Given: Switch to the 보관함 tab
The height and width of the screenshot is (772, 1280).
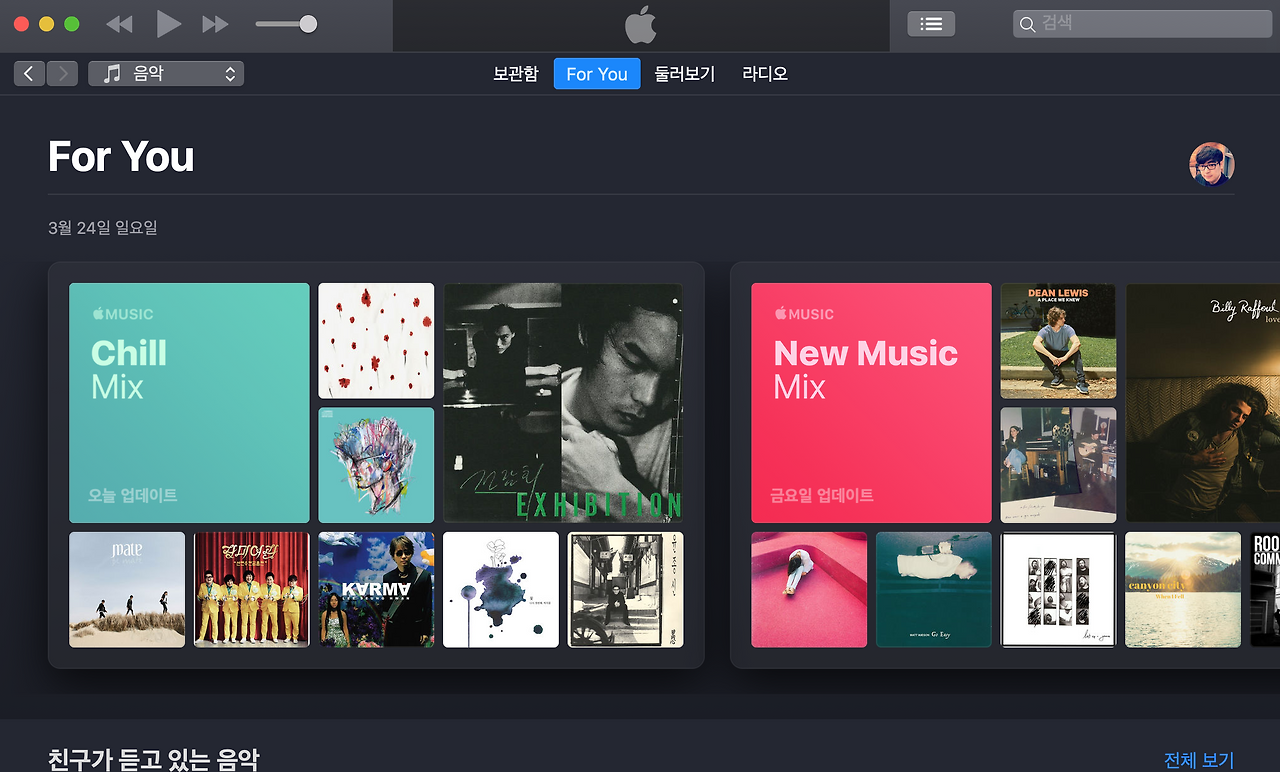Looking at the screenshot, I should click(x=516, y=74).
